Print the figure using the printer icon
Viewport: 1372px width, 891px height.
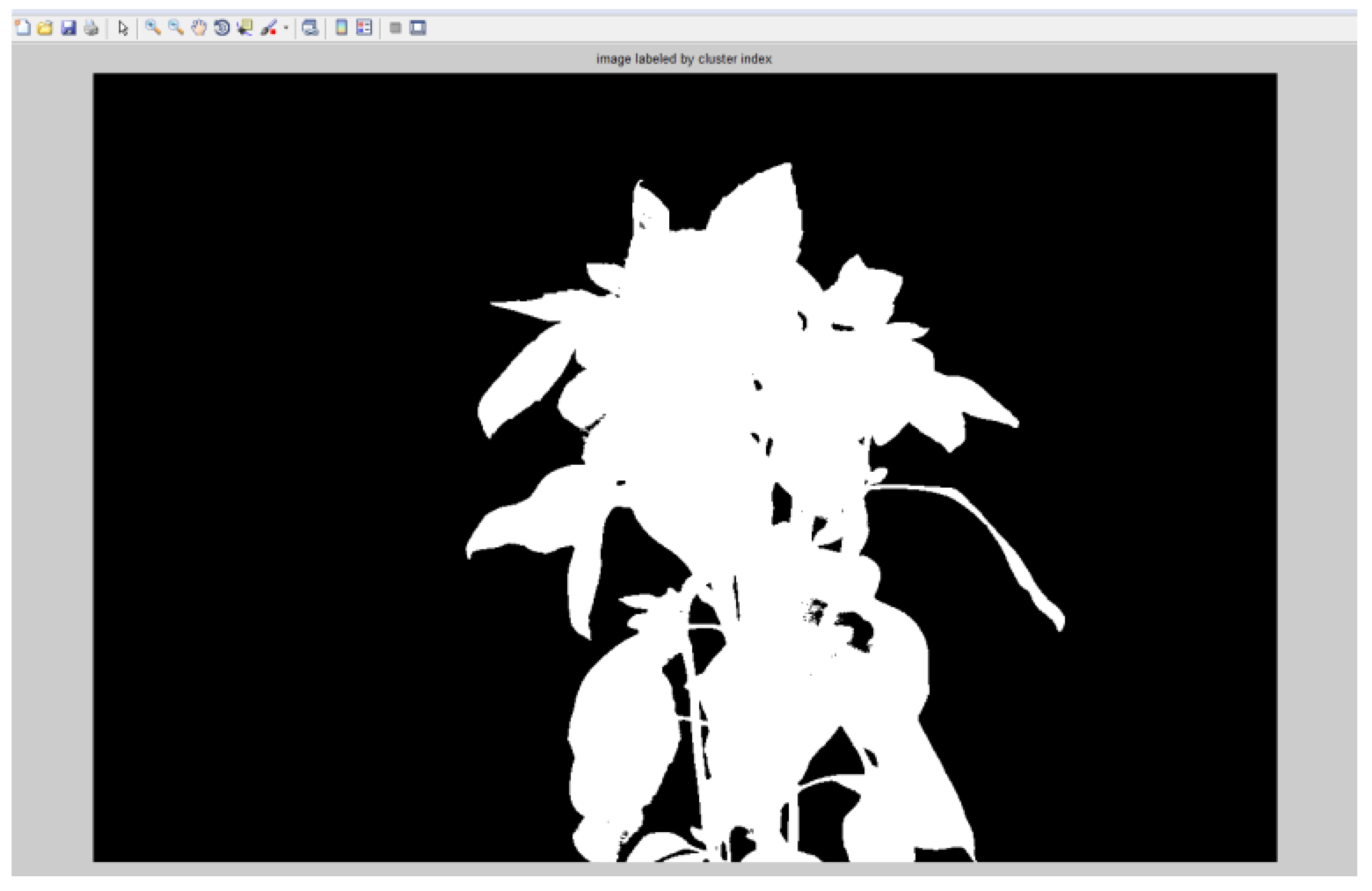click(91, 28)
